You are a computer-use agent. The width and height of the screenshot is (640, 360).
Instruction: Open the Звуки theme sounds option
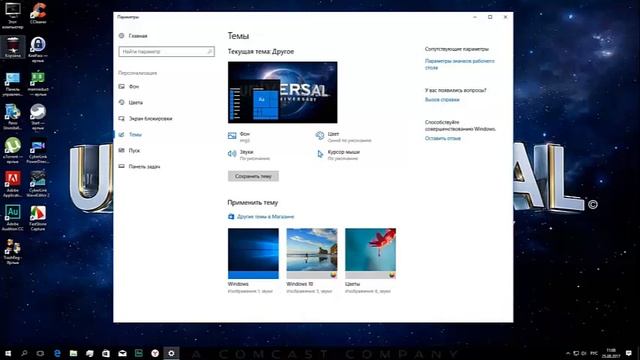click(249, 155)
